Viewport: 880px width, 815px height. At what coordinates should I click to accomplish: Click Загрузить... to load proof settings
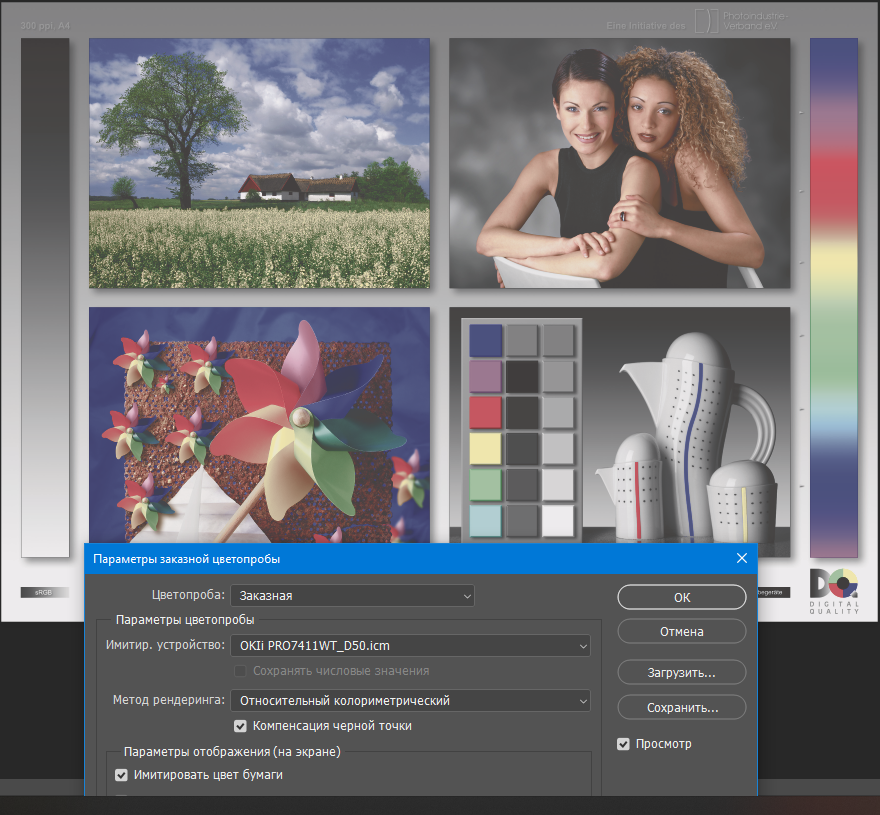pos(681,673)
